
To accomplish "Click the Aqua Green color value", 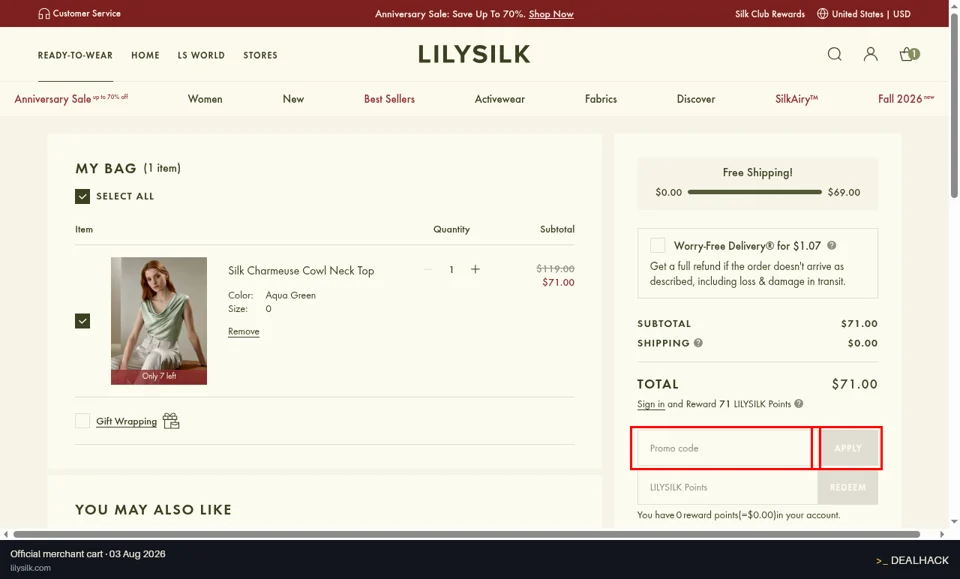I will (x=291, y=295).
